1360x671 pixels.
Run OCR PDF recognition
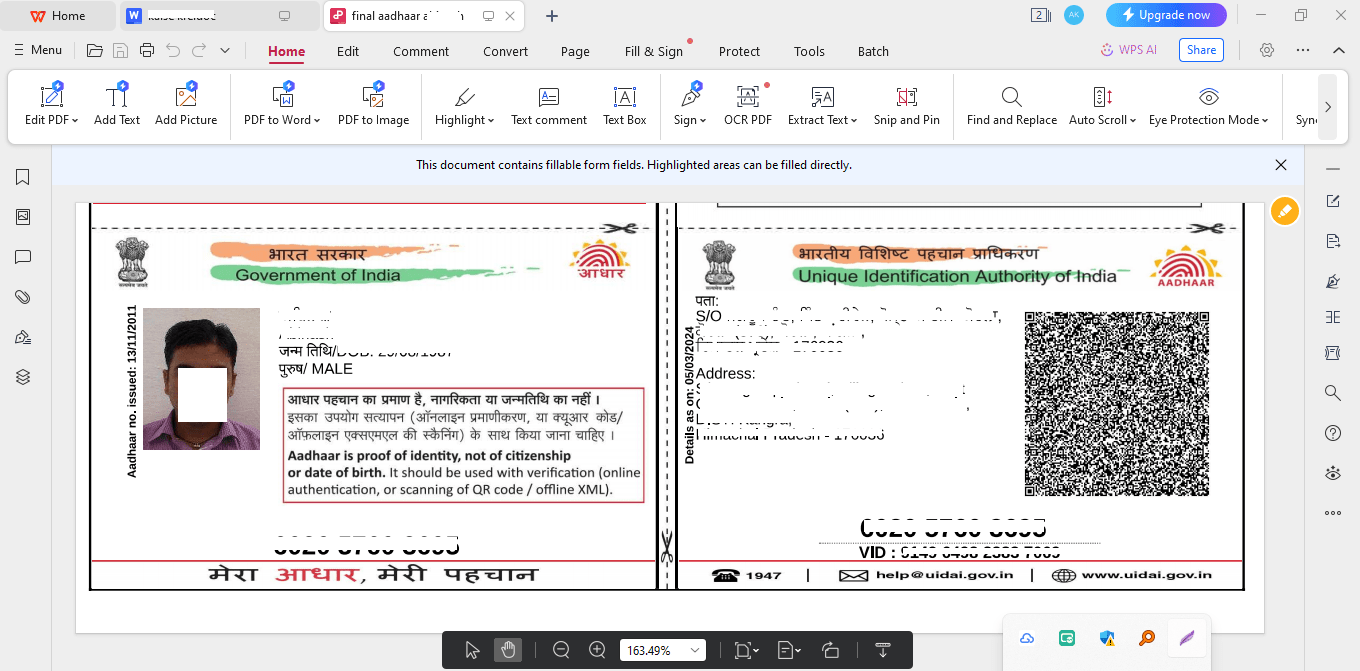748,104
